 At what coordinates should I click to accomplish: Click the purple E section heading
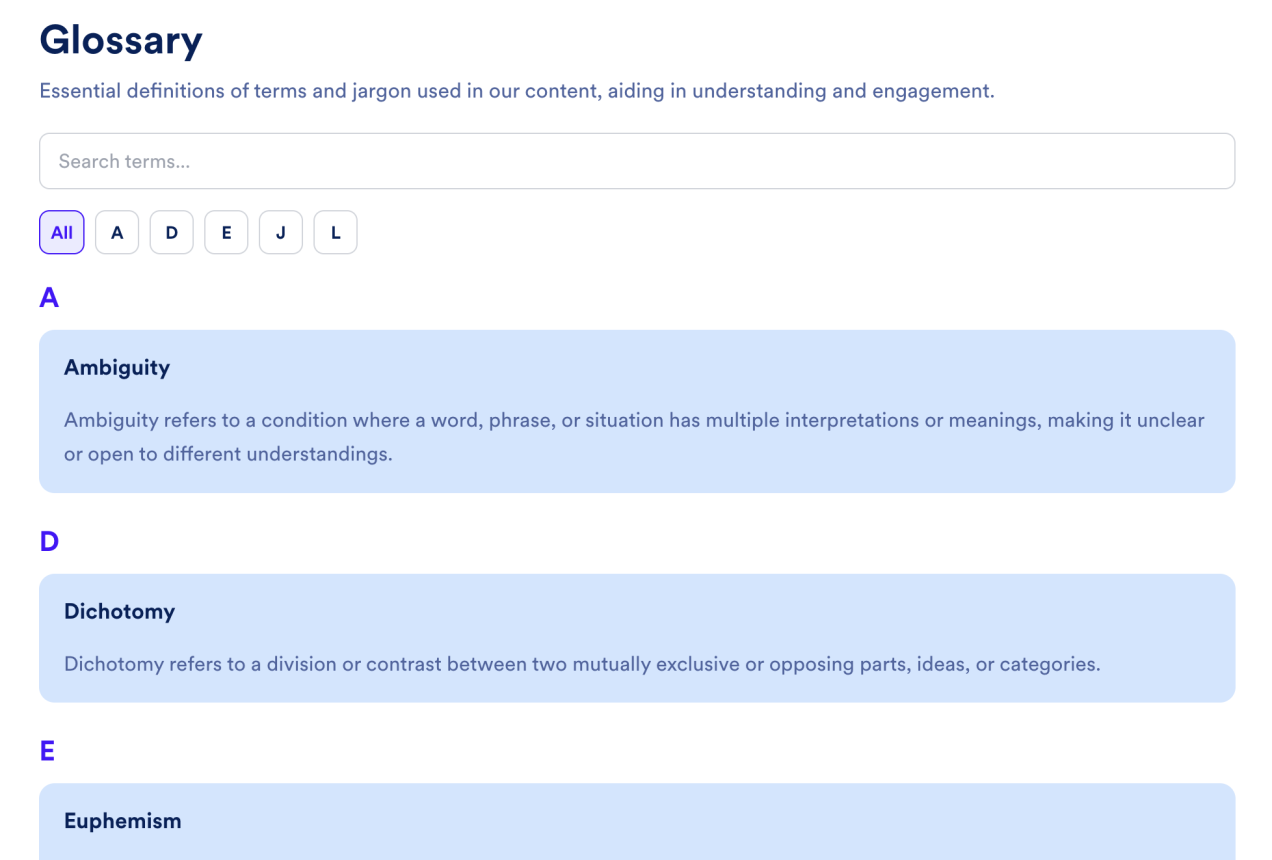tap(47, 751)
